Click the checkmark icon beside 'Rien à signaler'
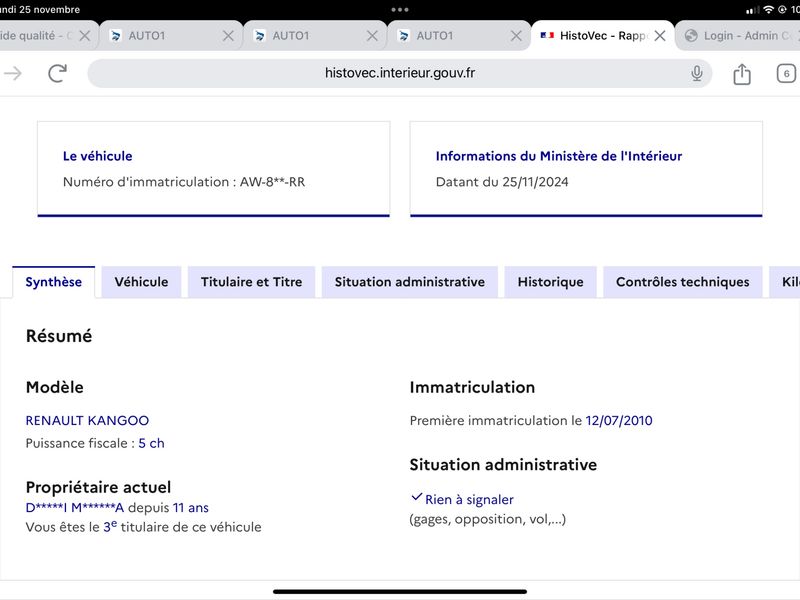Viewport: 800px width, 600px height. 416,497
